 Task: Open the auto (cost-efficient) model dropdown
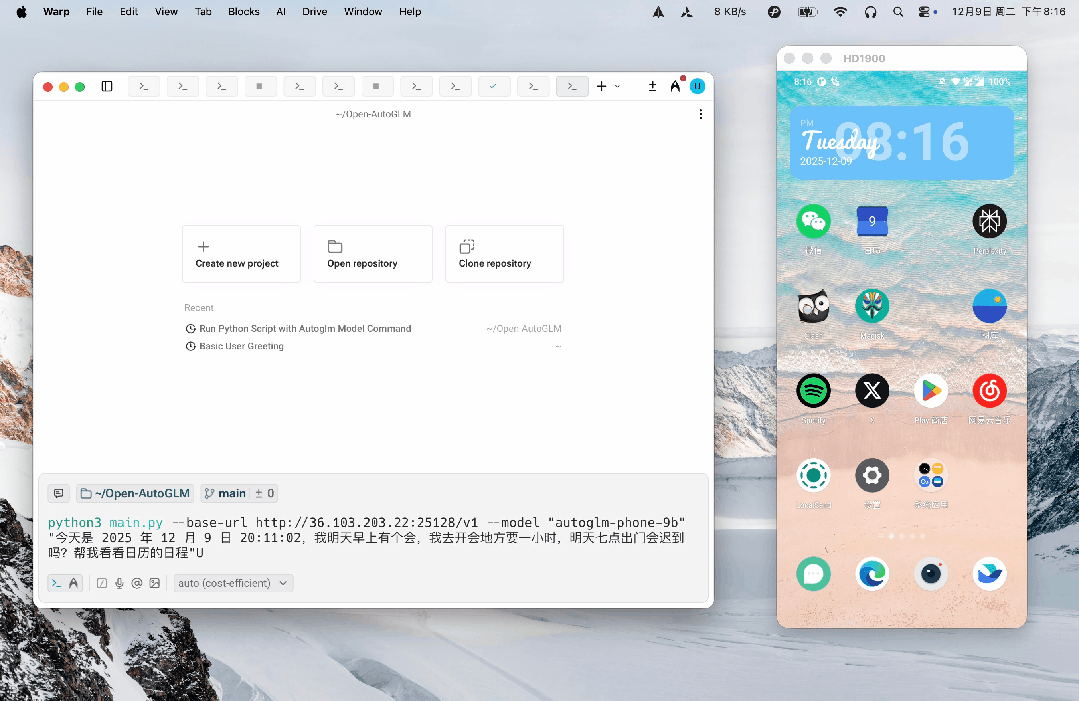point(233,583)
